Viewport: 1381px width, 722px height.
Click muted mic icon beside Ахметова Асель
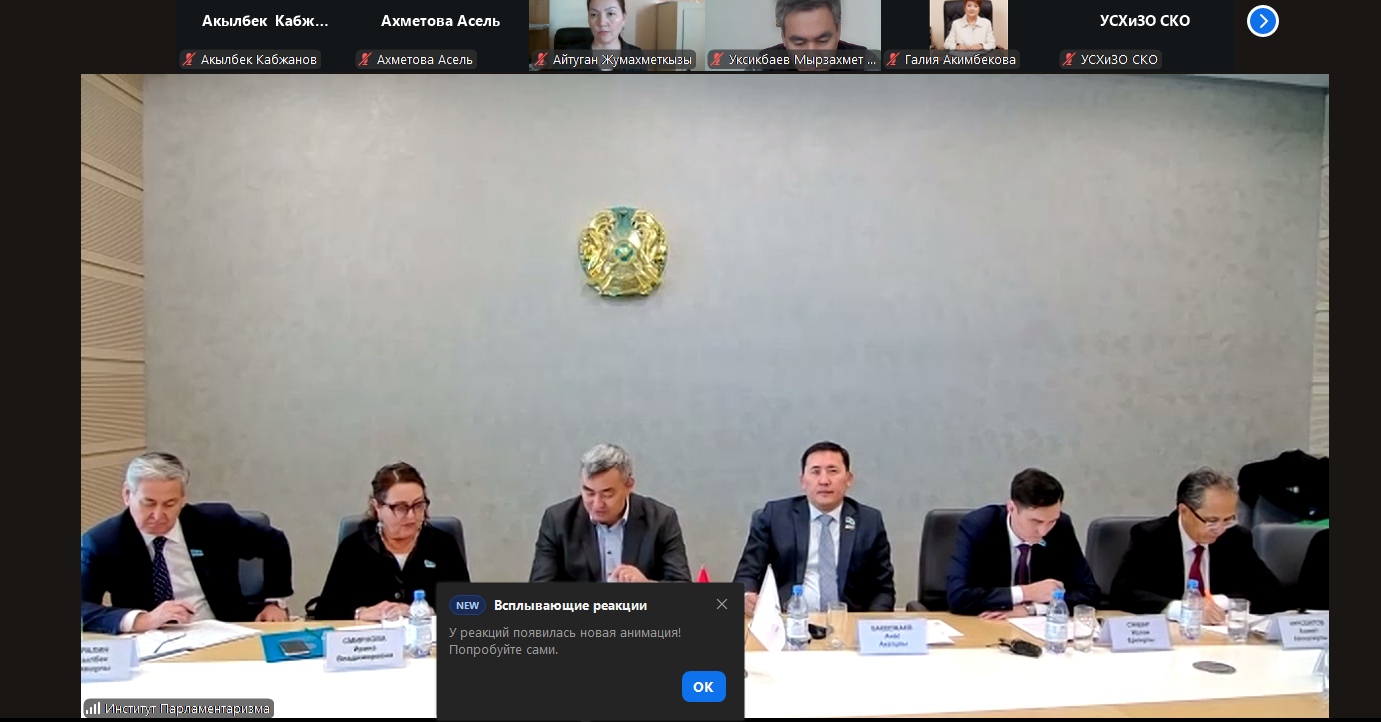click(x=365, y=60)
